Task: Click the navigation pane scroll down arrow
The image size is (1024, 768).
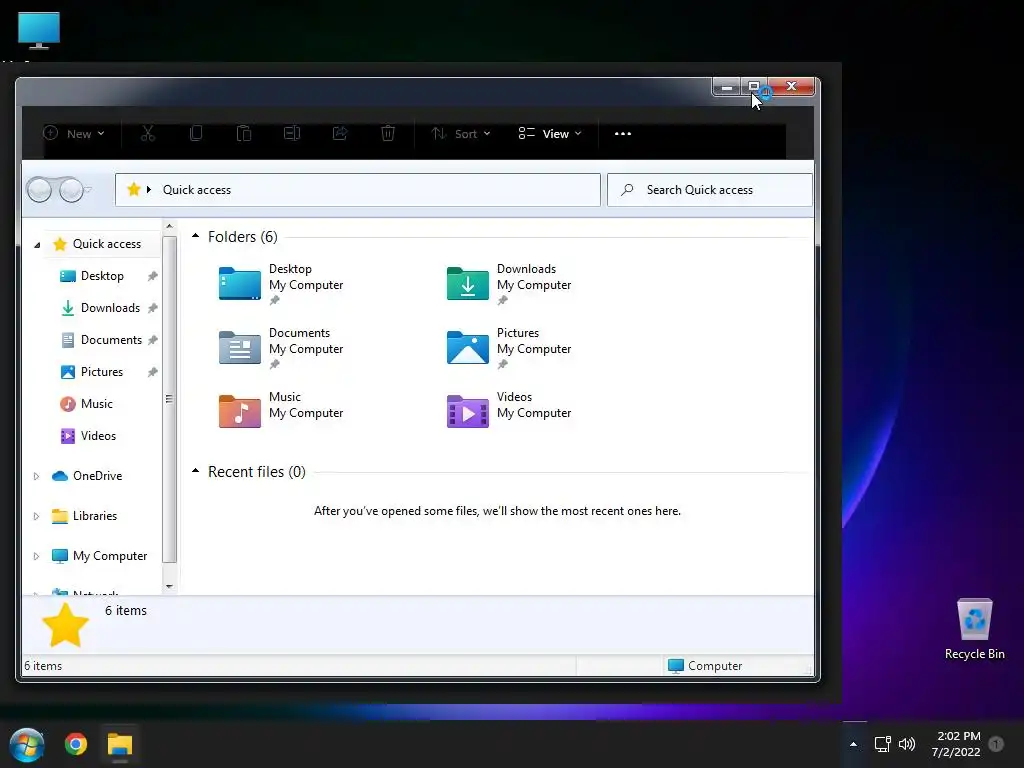Action: point(170,586)
